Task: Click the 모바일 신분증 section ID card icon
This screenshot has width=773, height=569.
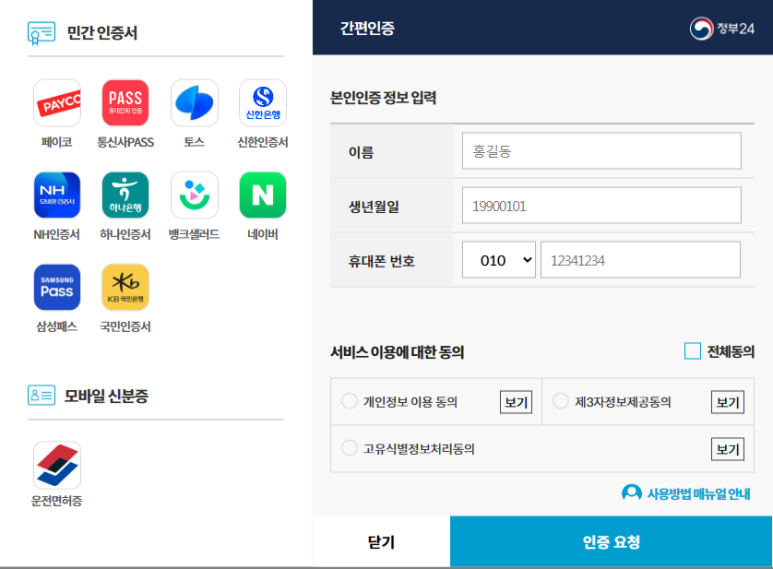Action: tap(41, 395)
